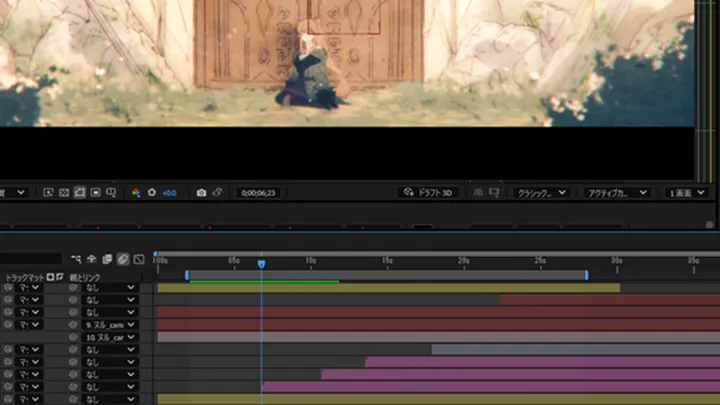Click the 20s mark on time ruler
The width and height of the screenshot is (720, 405).
pos(464,261)
